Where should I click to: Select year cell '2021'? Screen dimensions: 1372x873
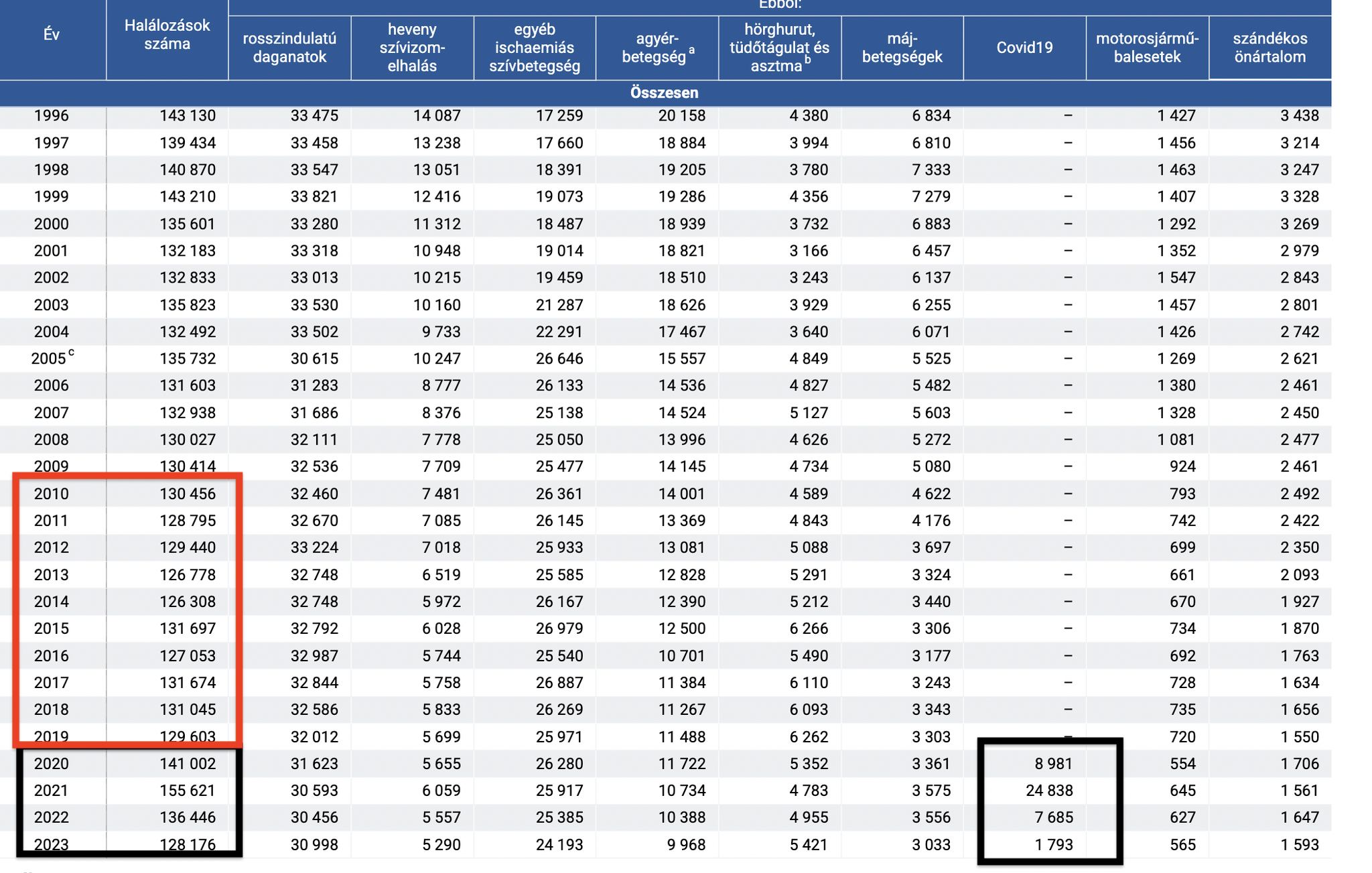52,790
